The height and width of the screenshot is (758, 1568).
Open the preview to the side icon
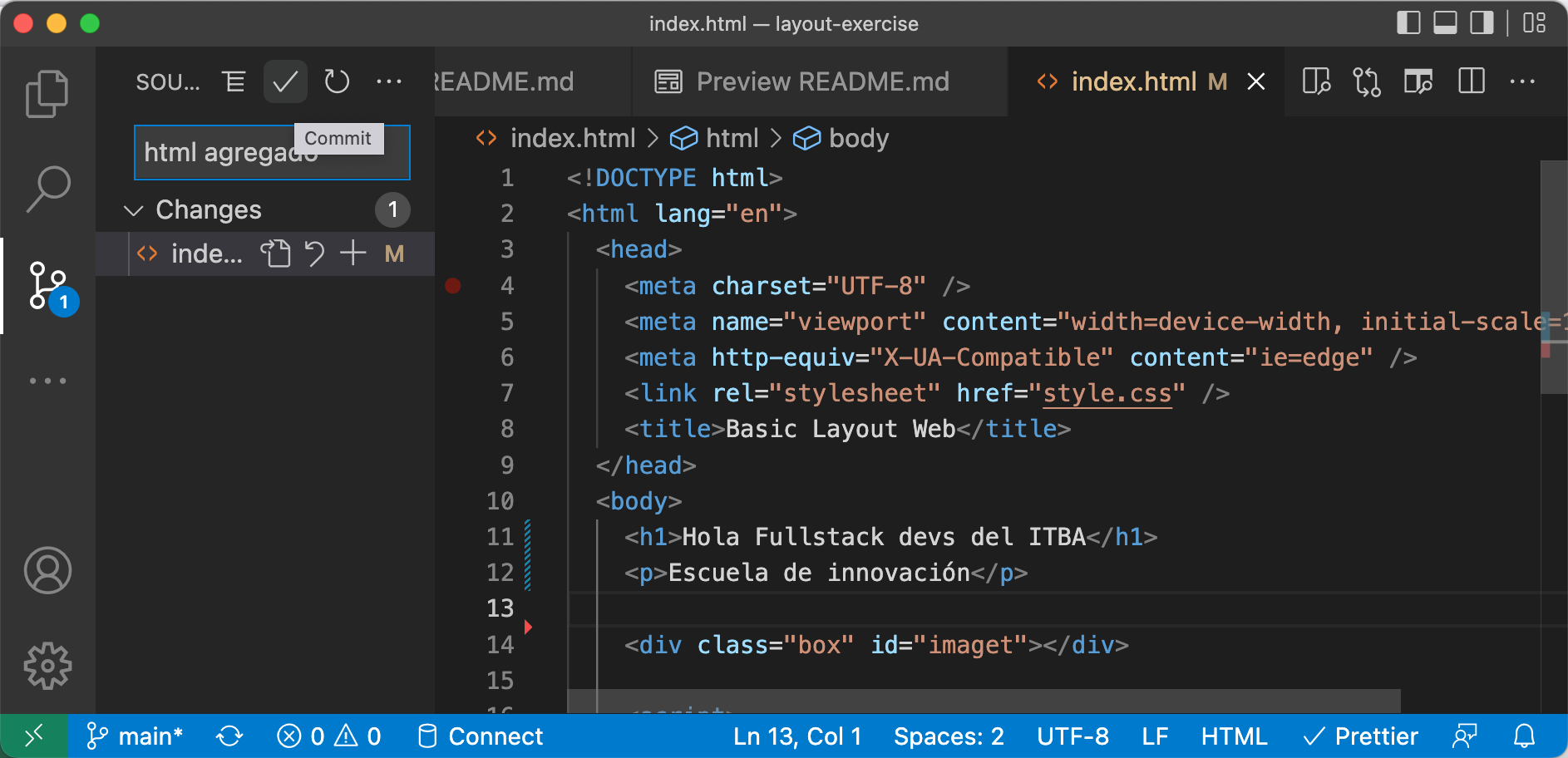pos(1316,81)
